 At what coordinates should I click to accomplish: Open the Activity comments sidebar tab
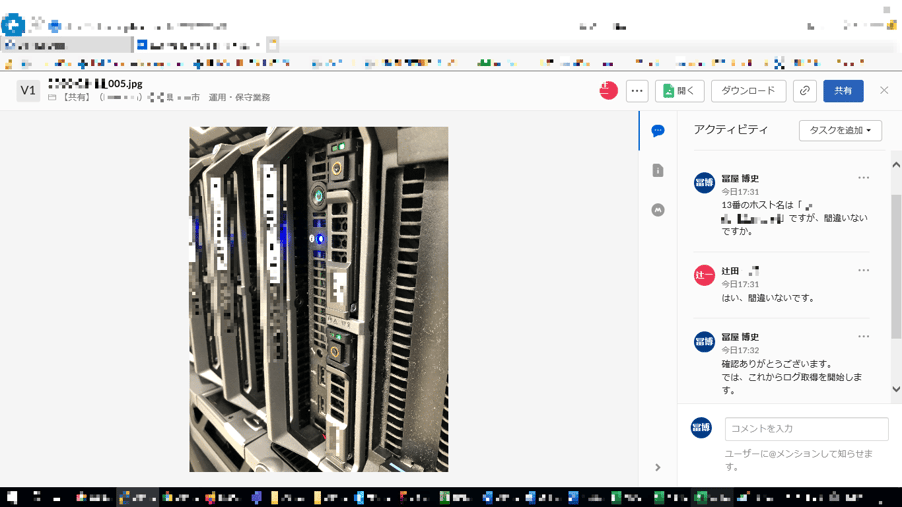(x=658, y=131)
